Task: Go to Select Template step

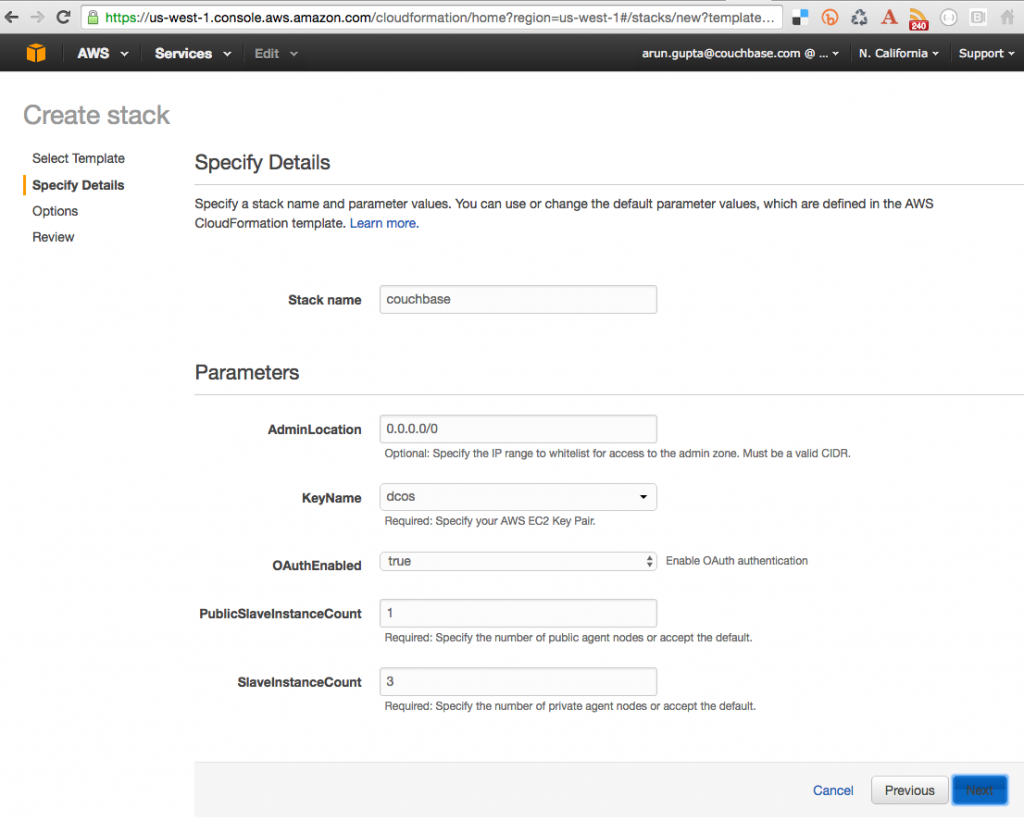Action: point(78,159)
